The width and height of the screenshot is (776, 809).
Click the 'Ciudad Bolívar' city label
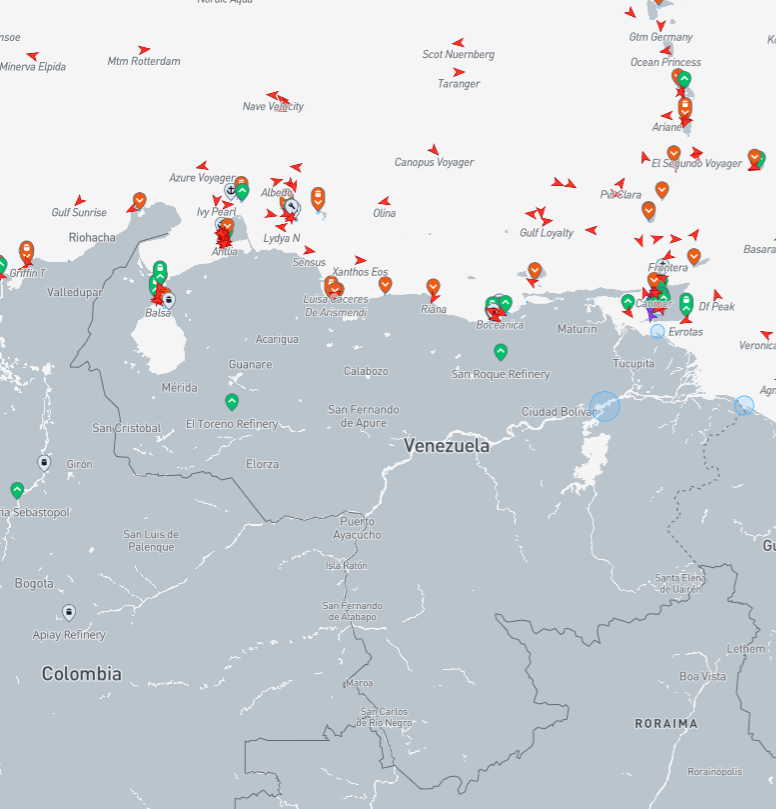[x=557, y=412]
